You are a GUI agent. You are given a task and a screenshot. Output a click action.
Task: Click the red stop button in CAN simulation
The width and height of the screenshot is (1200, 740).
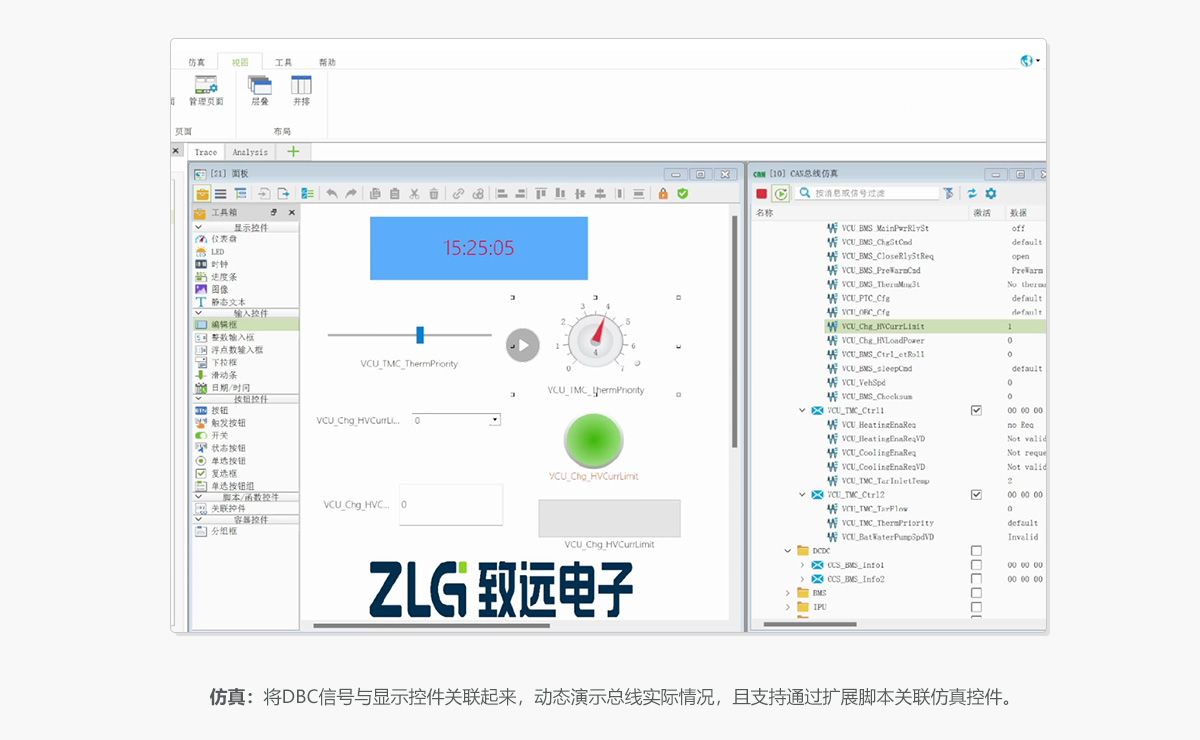click(762, 193)
